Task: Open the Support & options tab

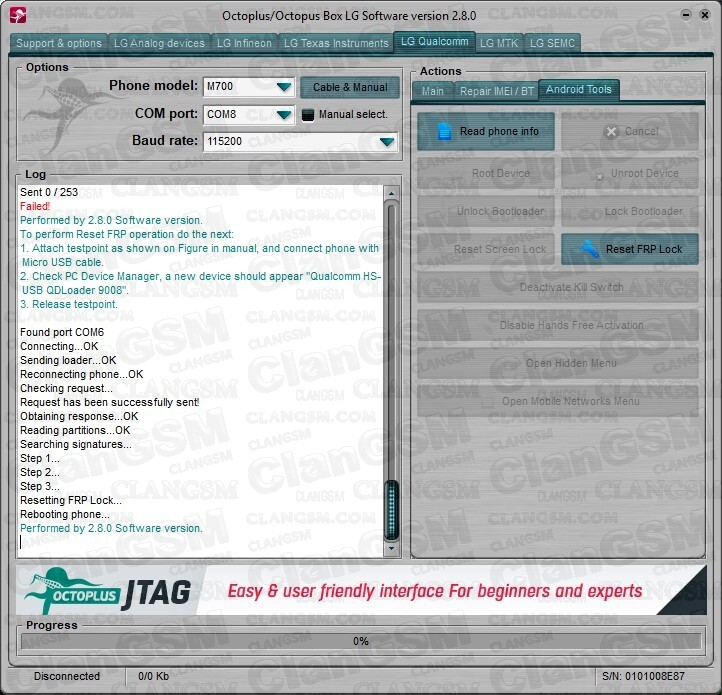Action: tap(59, 43)
